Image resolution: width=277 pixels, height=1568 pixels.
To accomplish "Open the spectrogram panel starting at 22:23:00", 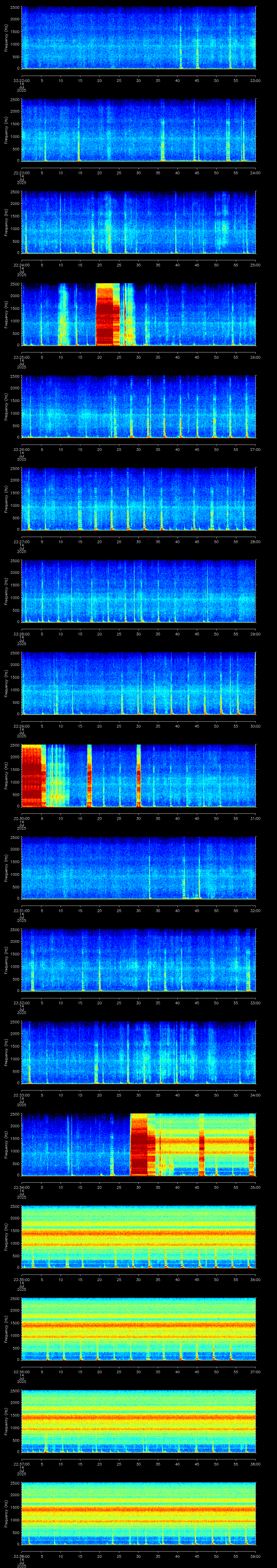I will [x=138, y=130].
